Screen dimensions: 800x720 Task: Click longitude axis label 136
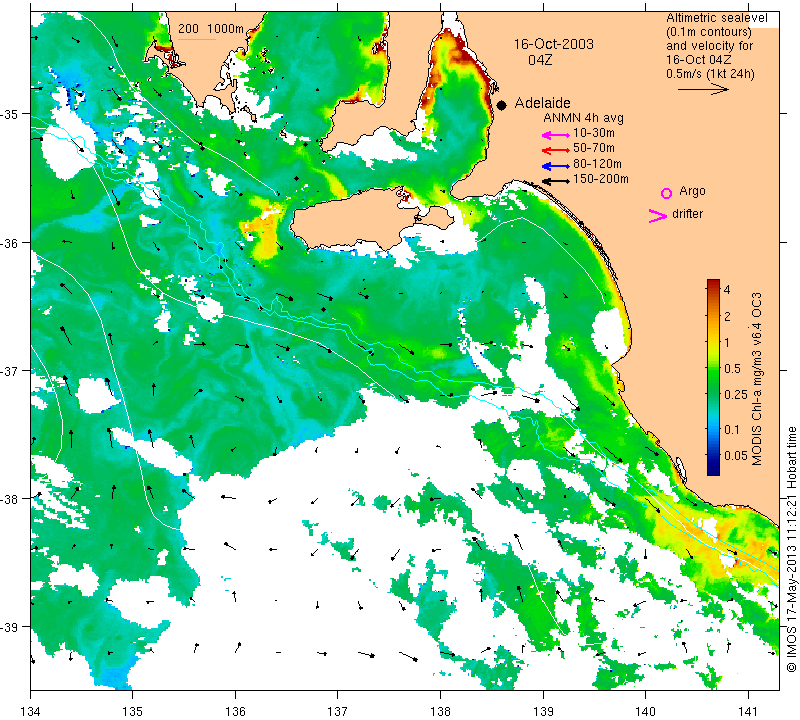(x=235, y=711)
